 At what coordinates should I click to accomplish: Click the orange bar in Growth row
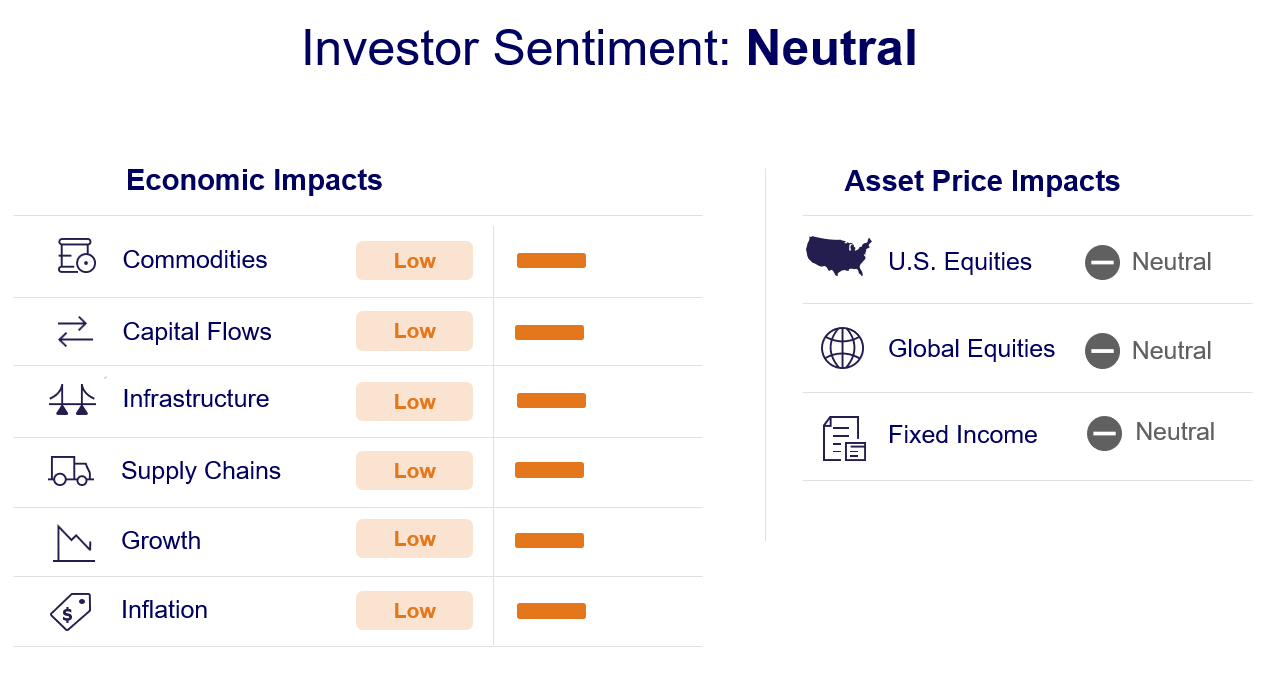point(549,541)
